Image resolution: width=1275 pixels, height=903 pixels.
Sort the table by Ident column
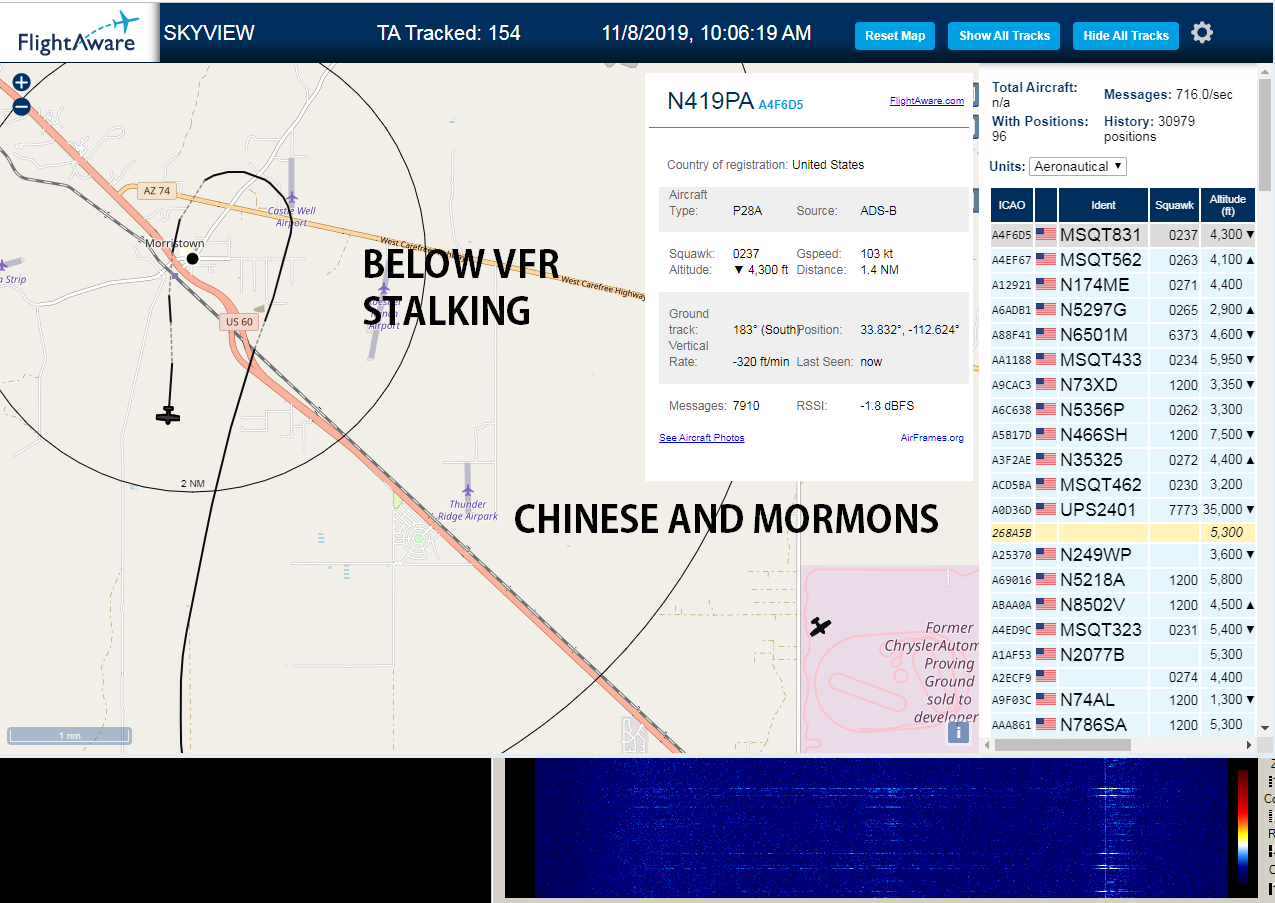1103,205
